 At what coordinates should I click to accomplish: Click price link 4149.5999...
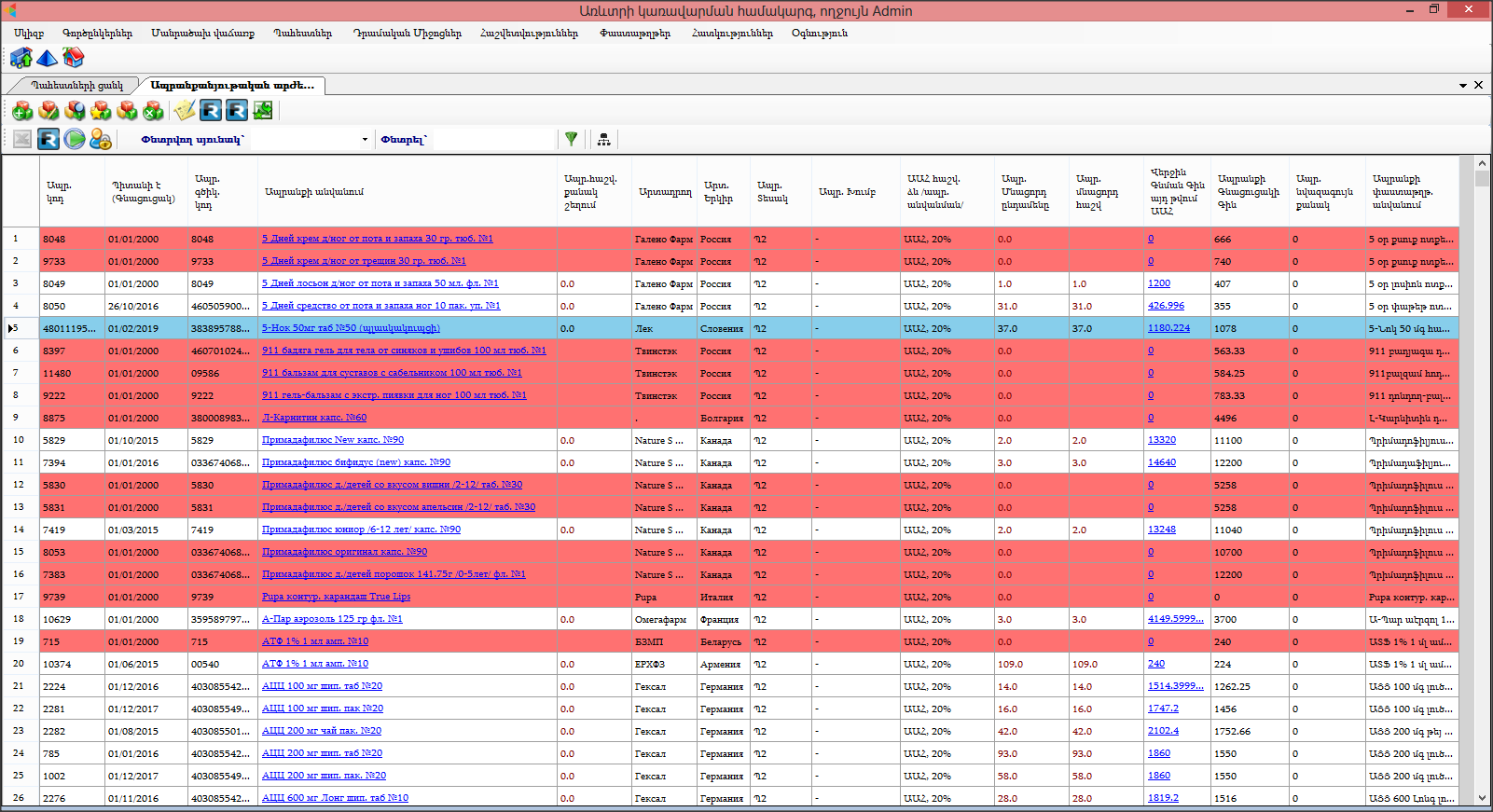(1175, 619)
